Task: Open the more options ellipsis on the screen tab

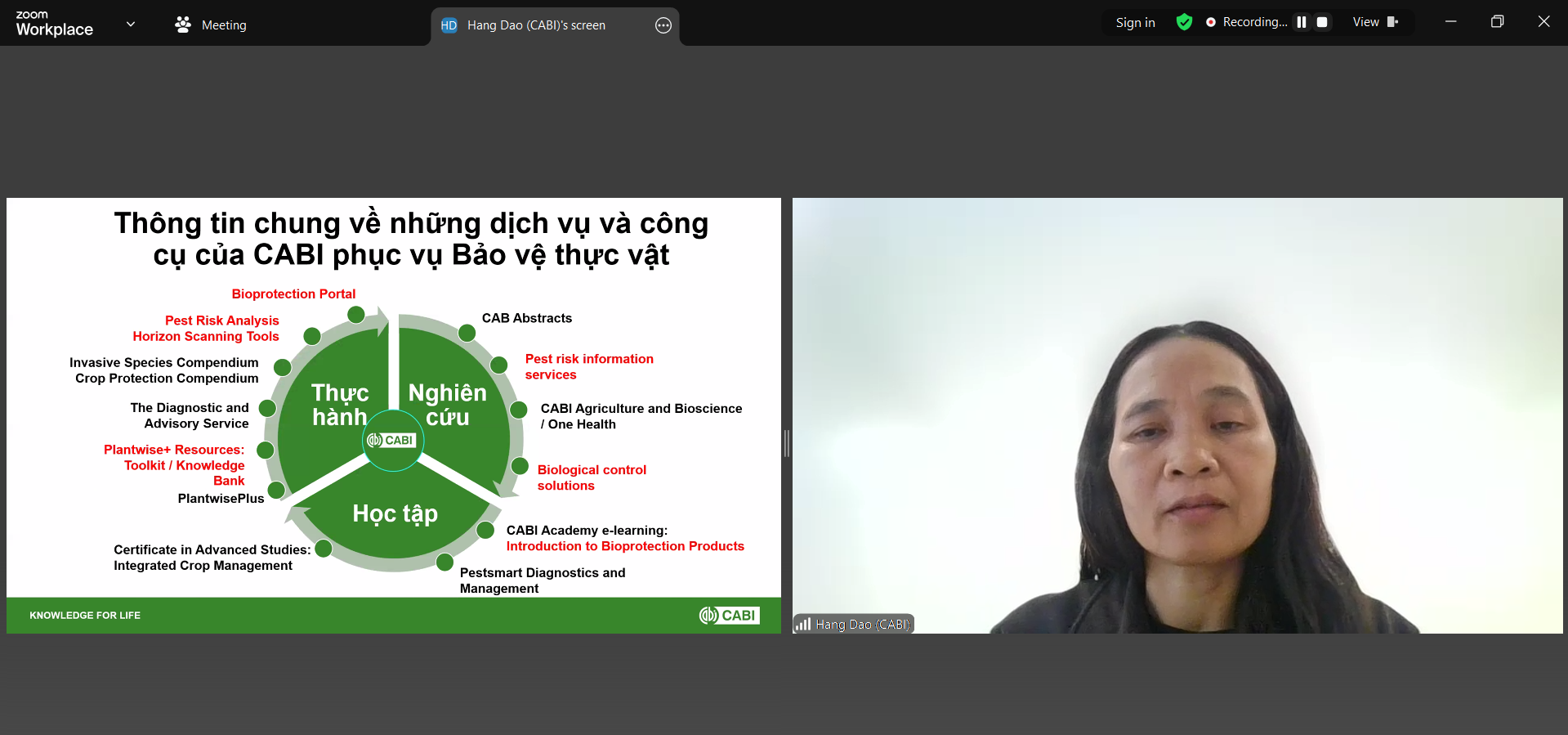Action: (x=663, y=25)
